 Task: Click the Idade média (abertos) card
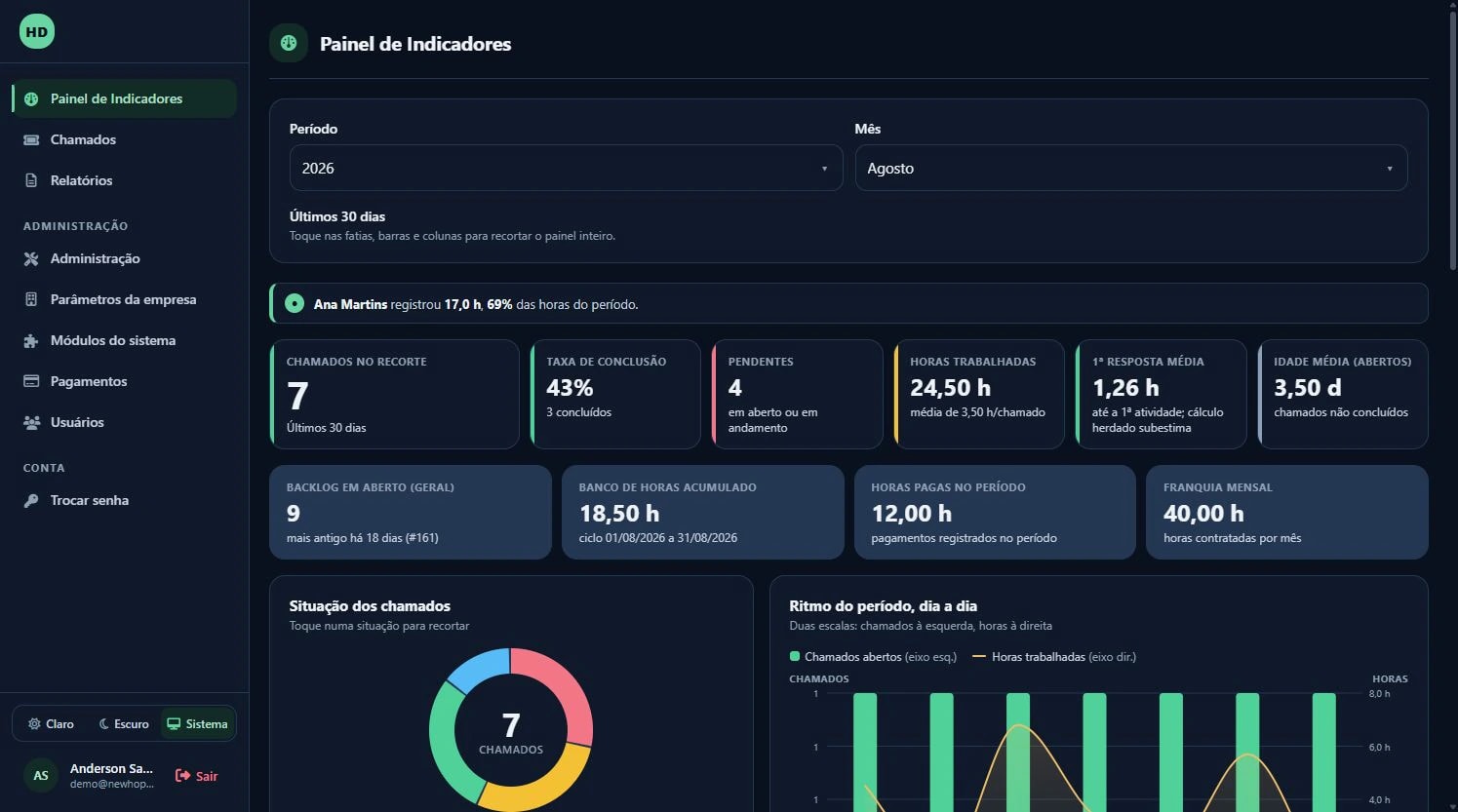1343,394
